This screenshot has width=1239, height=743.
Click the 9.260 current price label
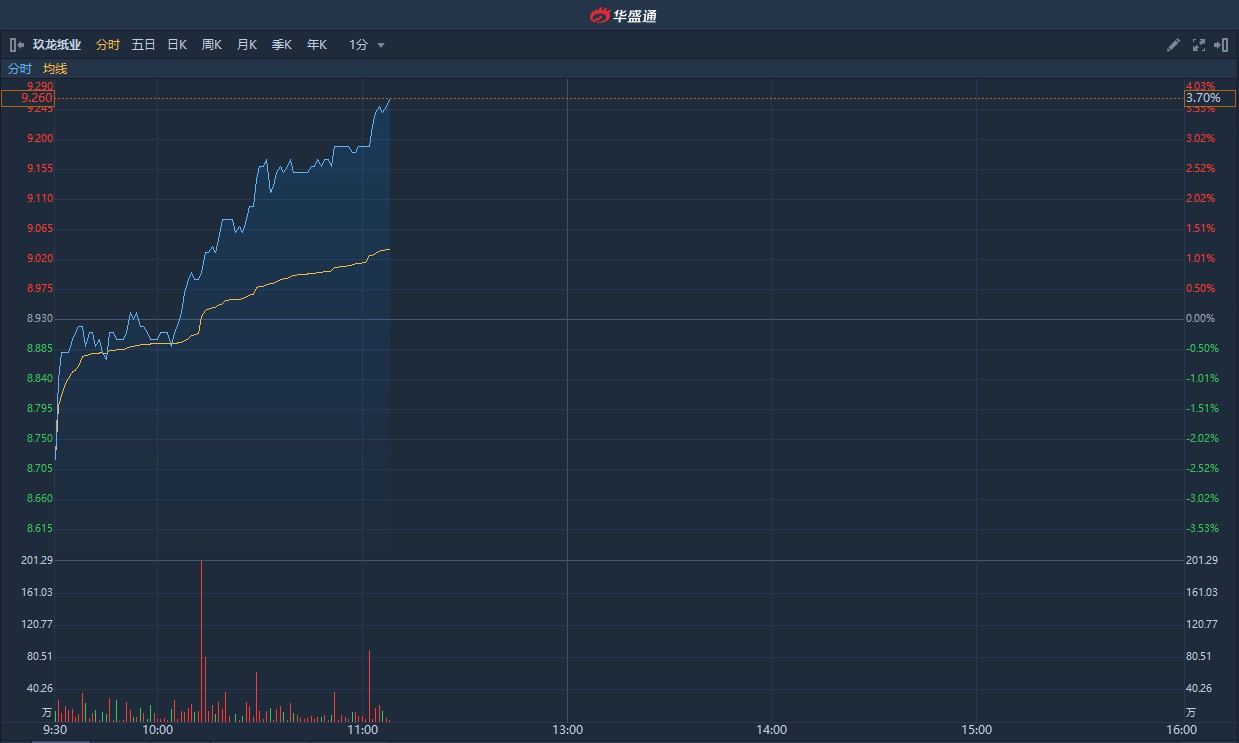coord(28,98)
